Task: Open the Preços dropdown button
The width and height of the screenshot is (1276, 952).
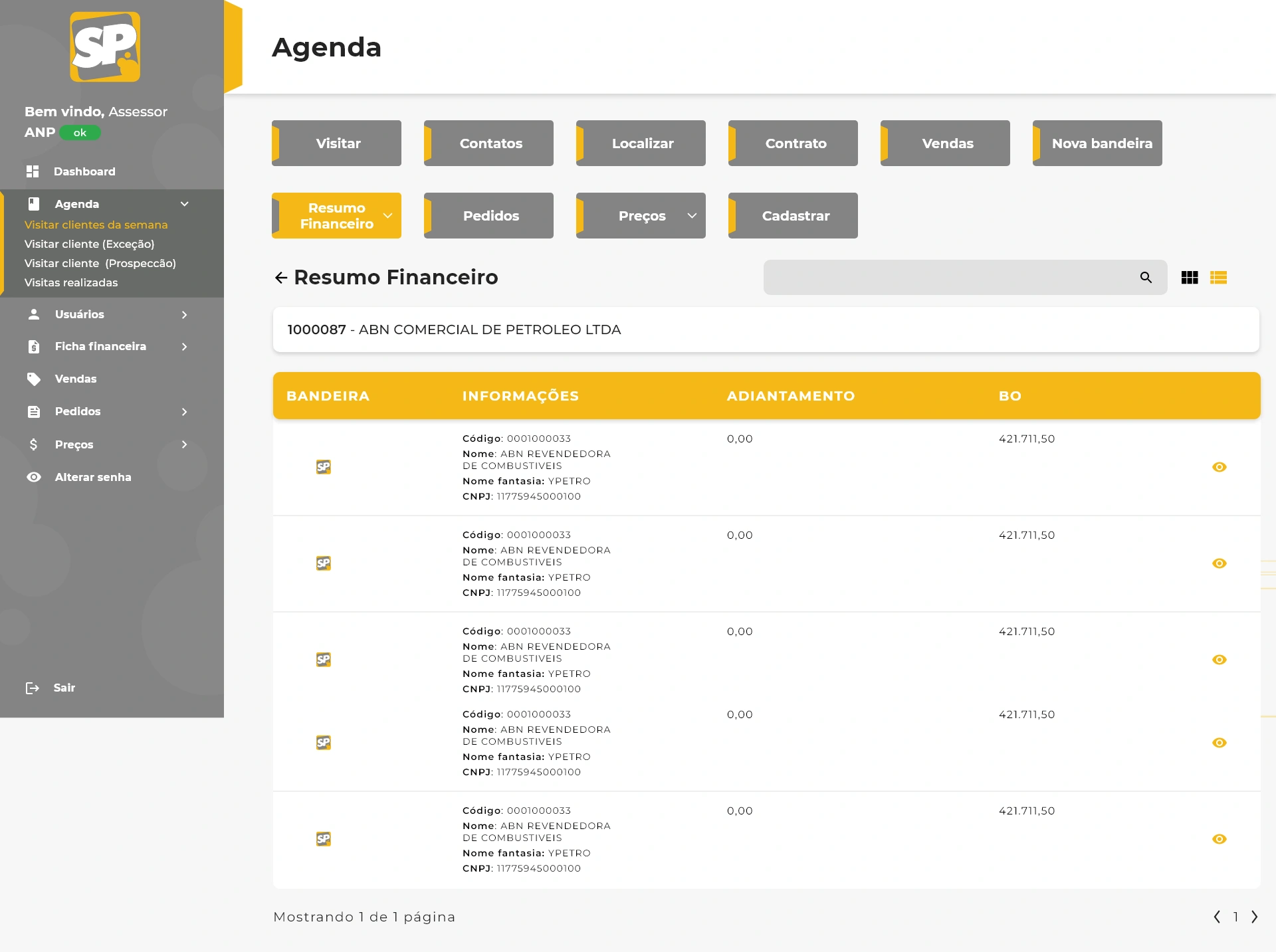Action: (x=692, y=215)
